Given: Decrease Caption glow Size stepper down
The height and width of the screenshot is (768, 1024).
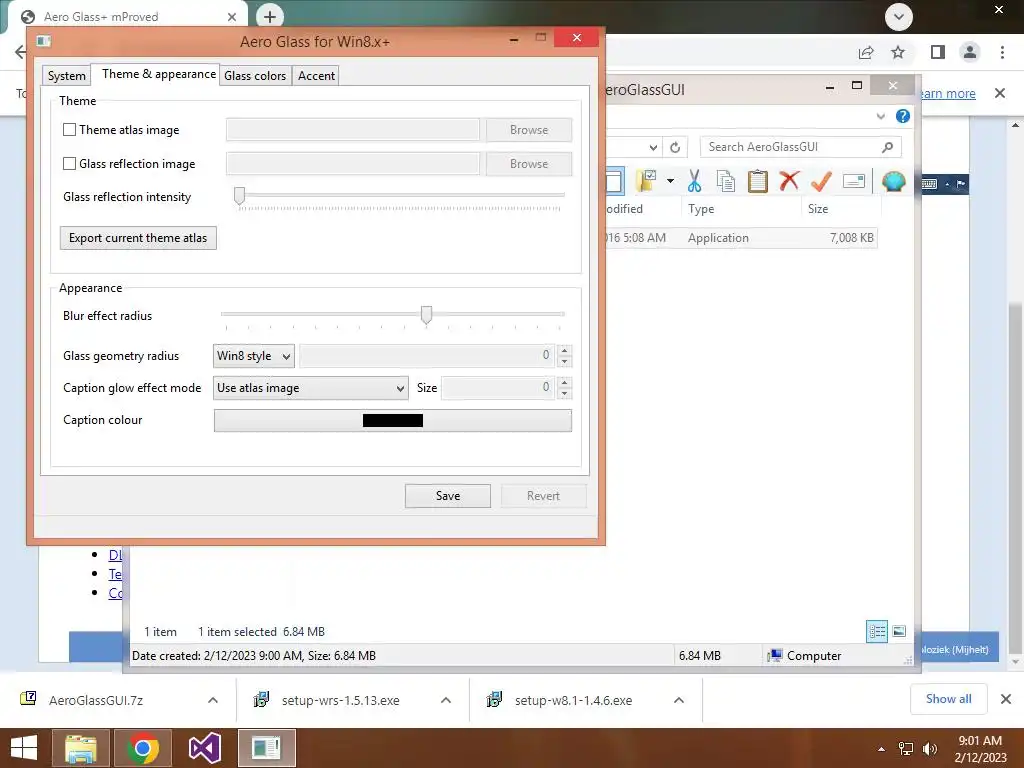Looking at the screenshot, I should (564, 394).
